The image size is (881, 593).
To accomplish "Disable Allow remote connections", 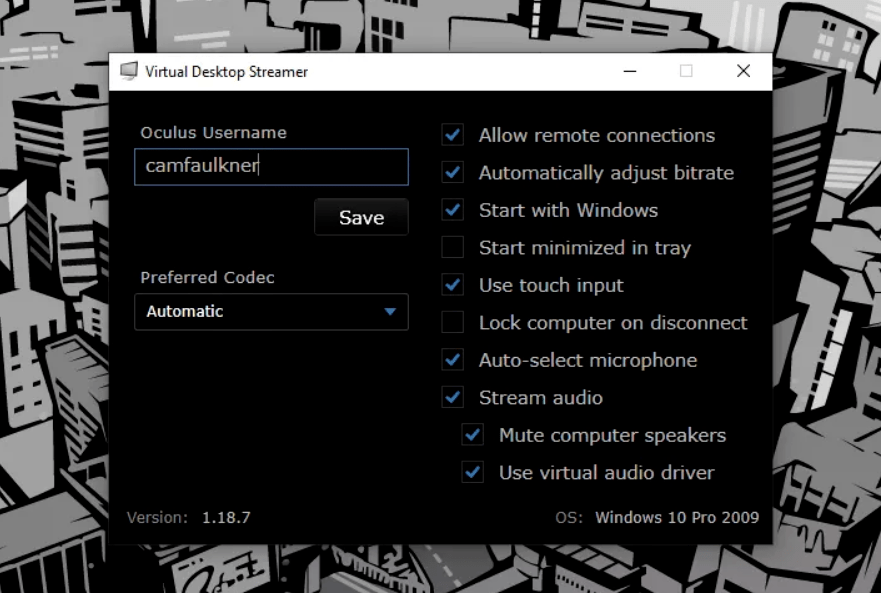I will click(x=451, y=135).
